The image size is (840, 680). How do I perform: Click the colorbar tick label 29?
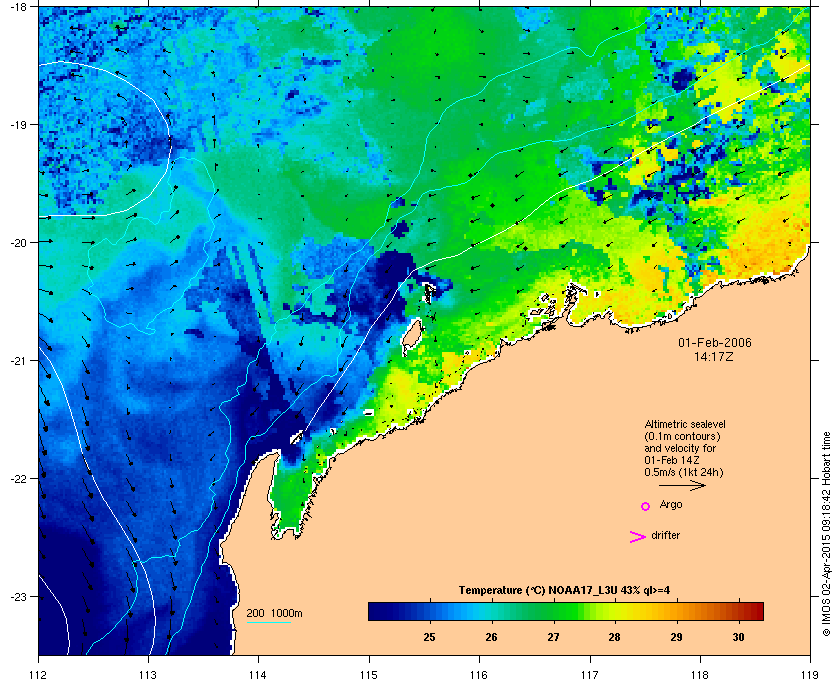click(x=677, y=637)
